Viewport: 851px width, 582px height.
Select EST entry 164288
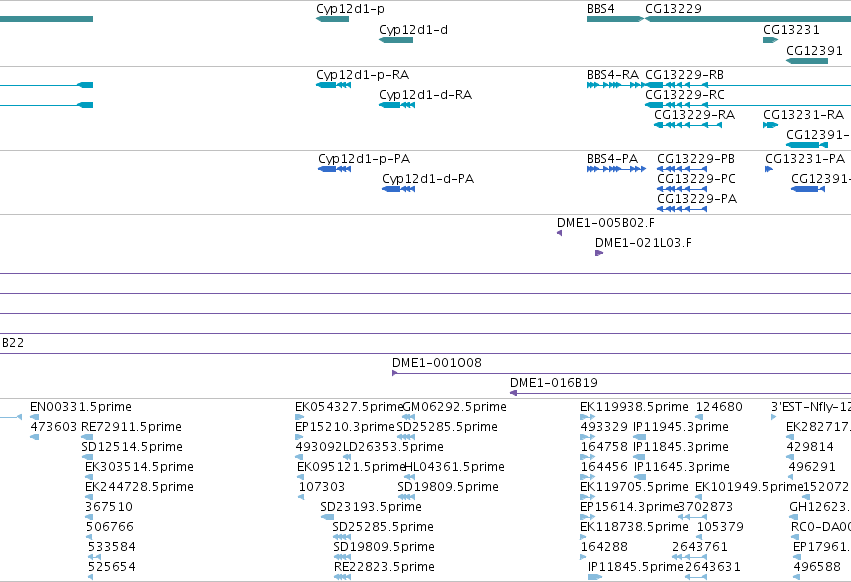[604, 547]
